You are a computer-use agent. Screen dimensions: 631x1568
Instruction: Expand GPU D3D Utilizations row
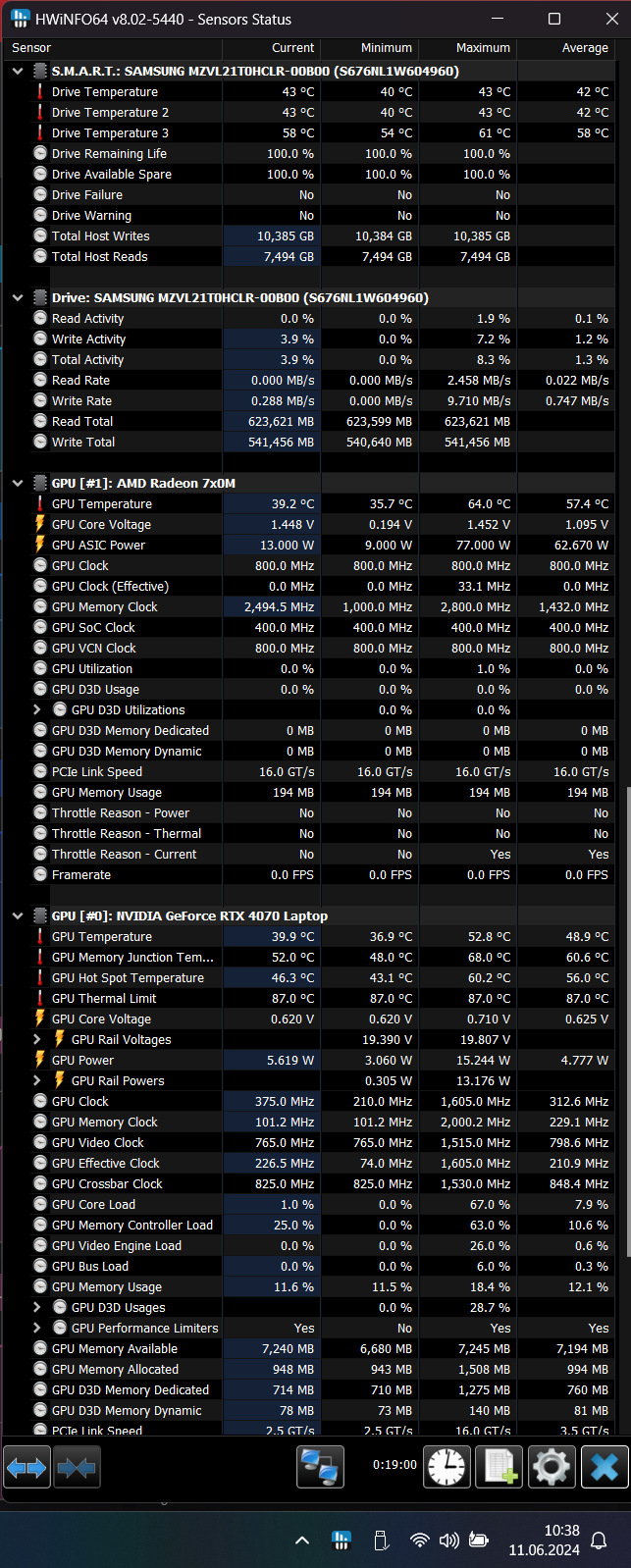click(37, 710)
